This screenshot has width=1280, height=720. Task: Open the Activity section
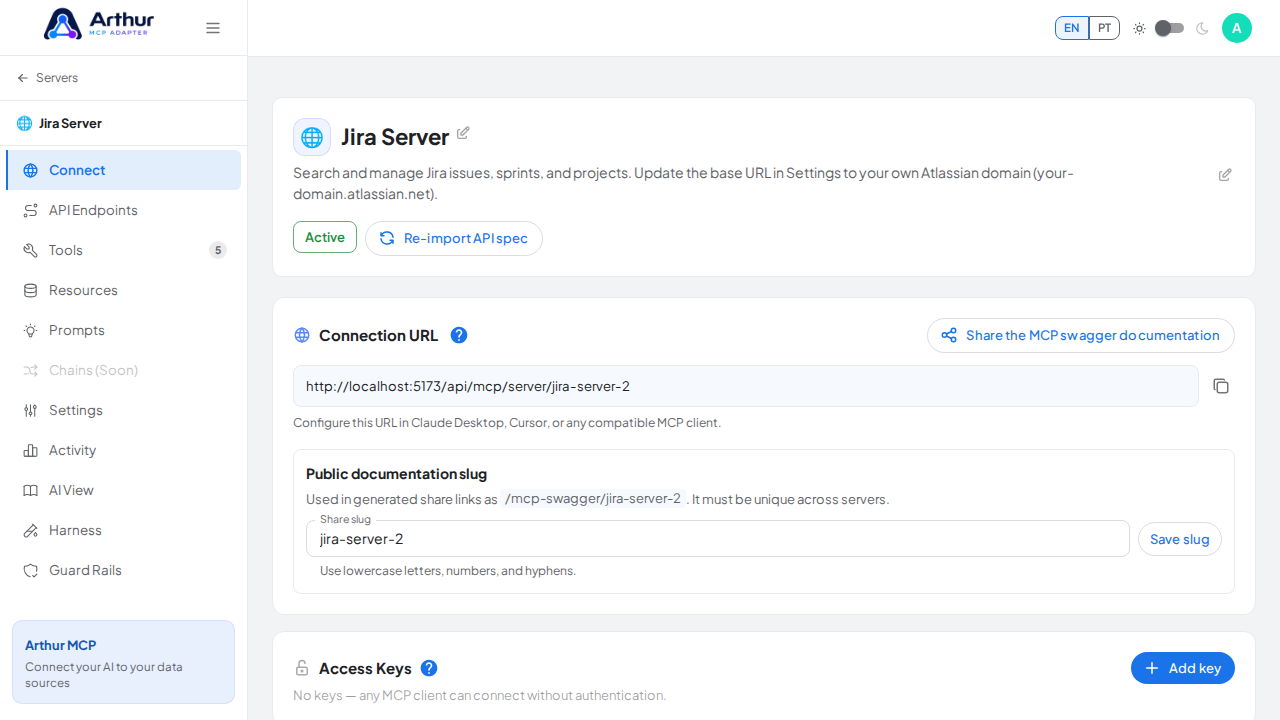click(x=123, y=450)
